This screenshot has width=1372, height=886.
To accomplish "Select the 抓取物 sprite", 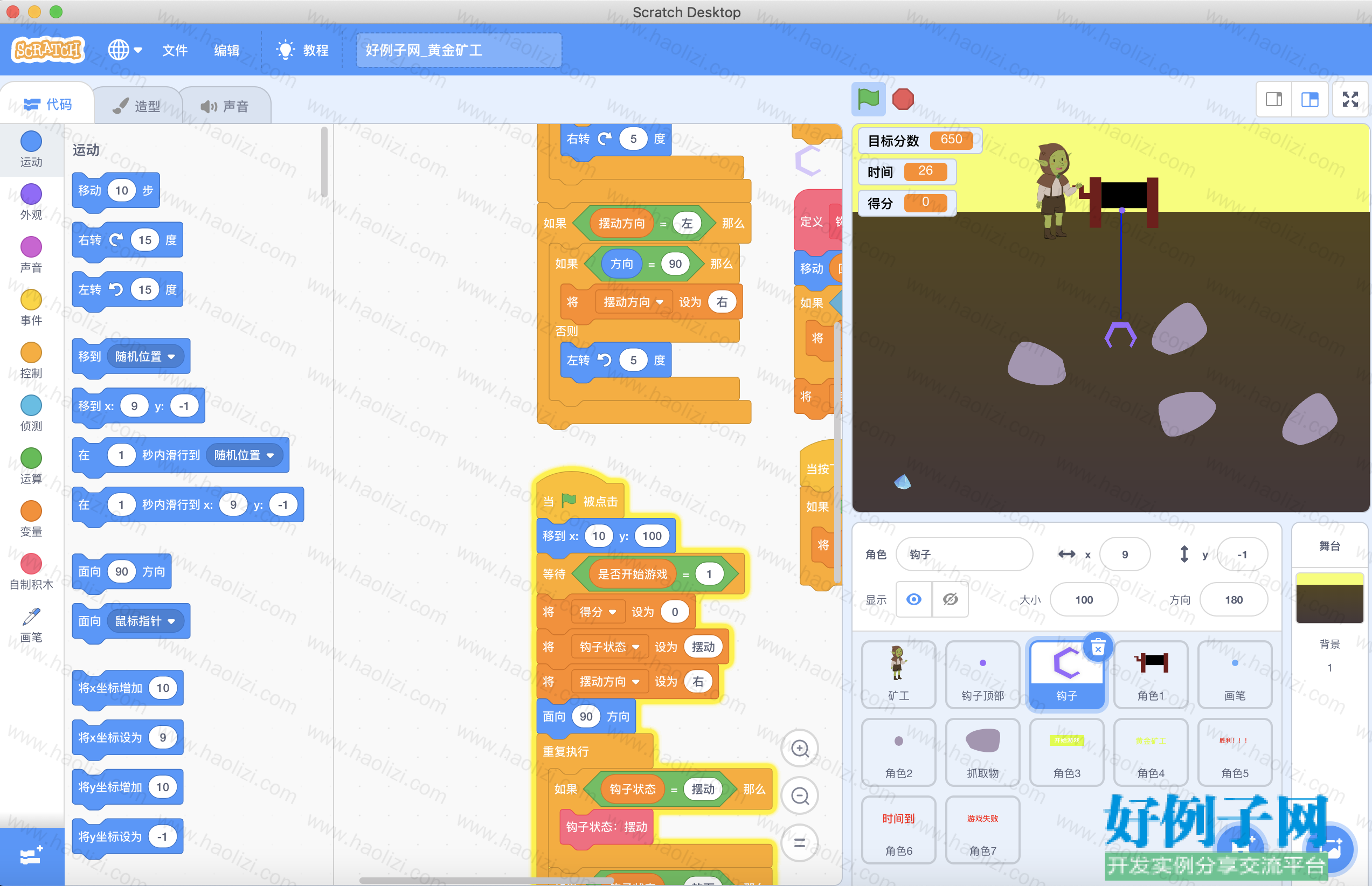I will (982, 752).
